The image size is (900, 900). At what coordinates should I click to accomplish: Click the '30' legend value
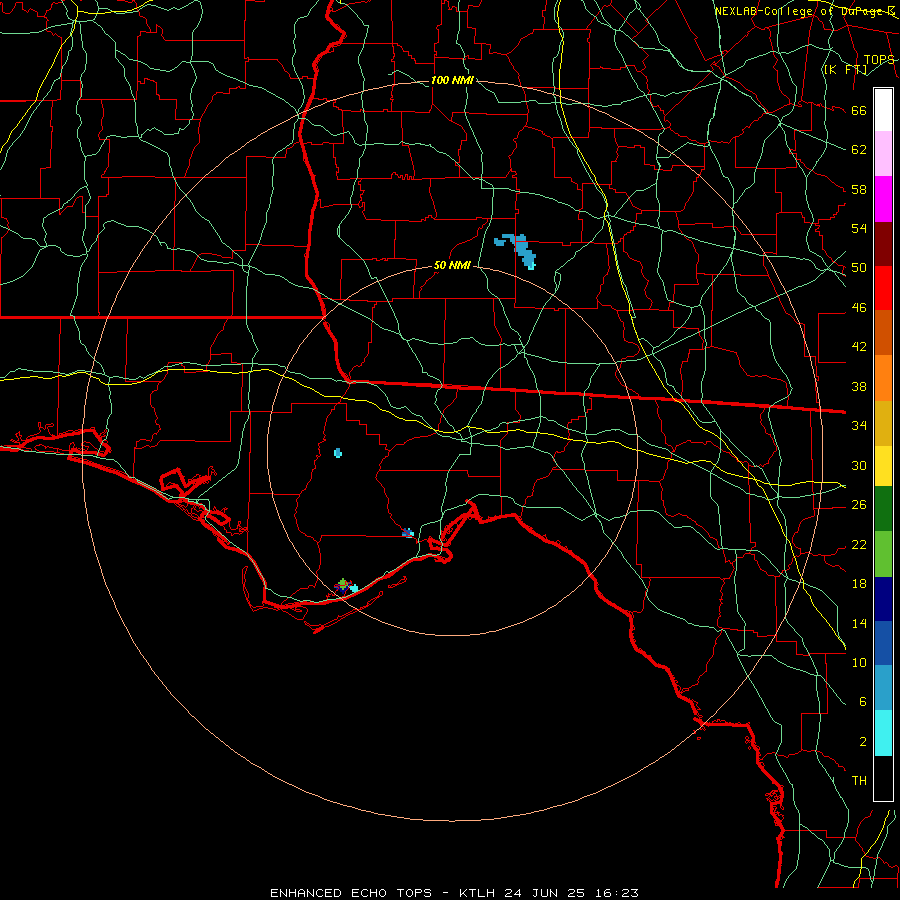pos(859,465)
